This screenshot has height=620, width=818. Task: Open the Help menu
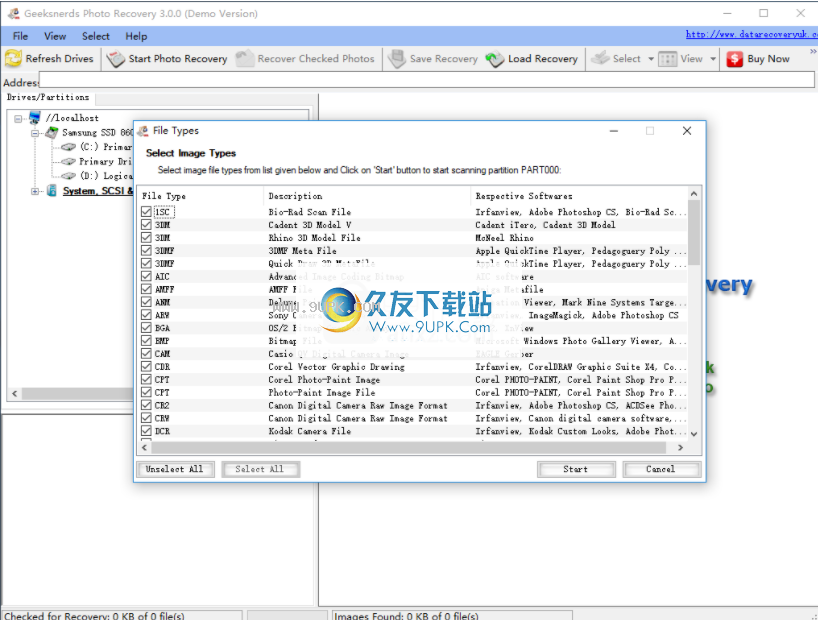(x=136, y=36)
